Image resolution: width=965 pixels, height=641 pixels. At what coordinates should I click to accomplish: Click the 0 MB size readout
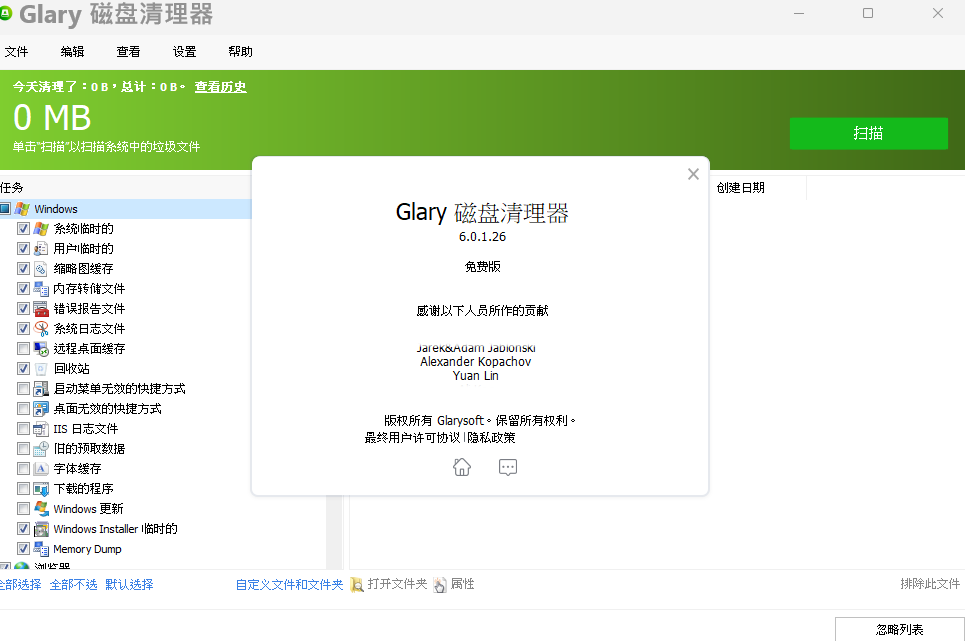52,117
